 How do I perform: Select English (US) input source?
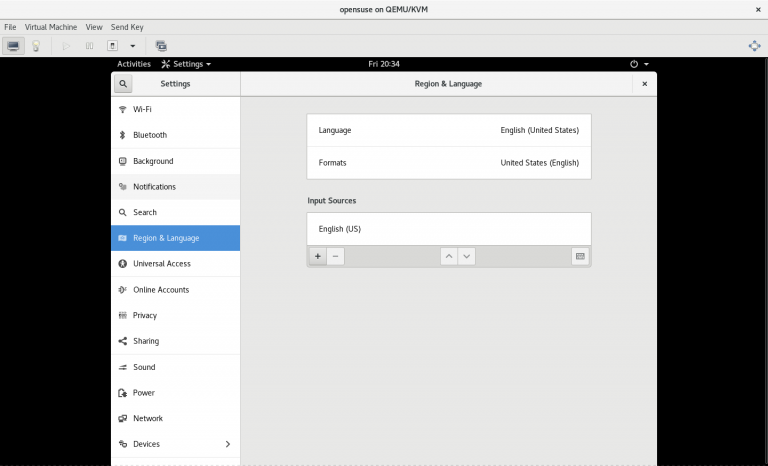pyautogui.click(x=448, y=229)
